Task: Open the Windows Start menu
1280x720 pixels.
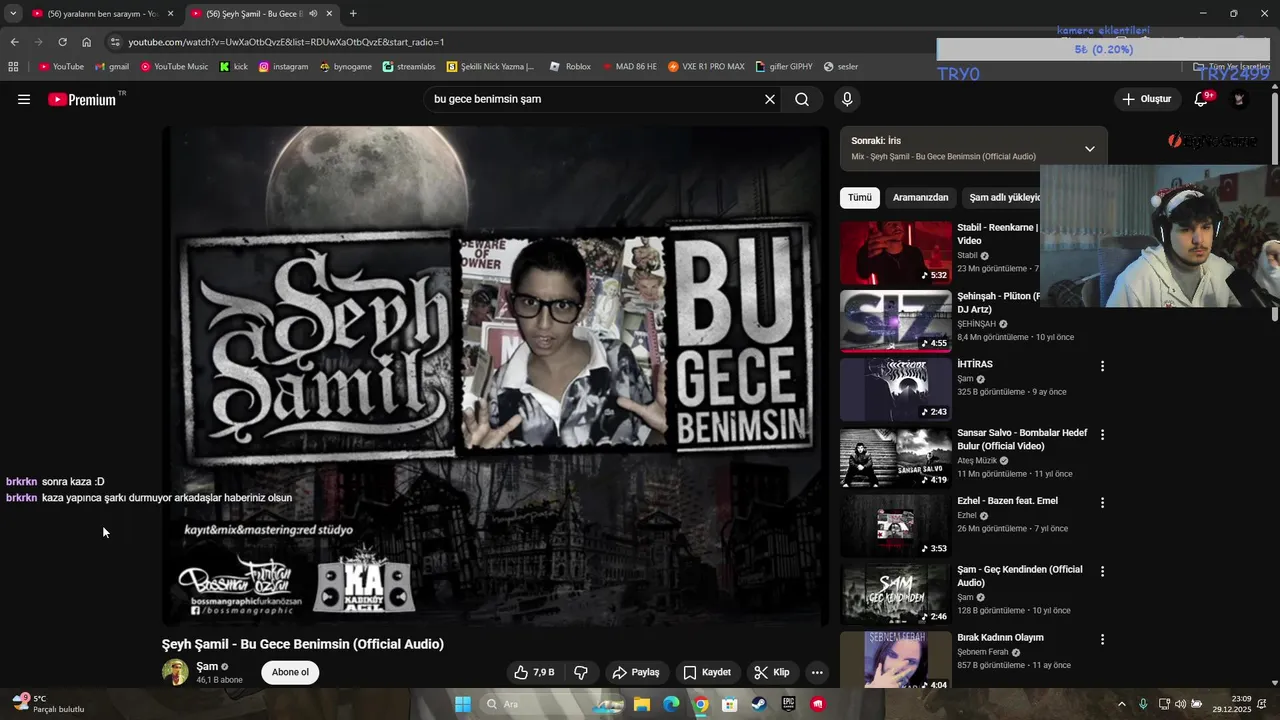Action: click(x=463, y=704)
